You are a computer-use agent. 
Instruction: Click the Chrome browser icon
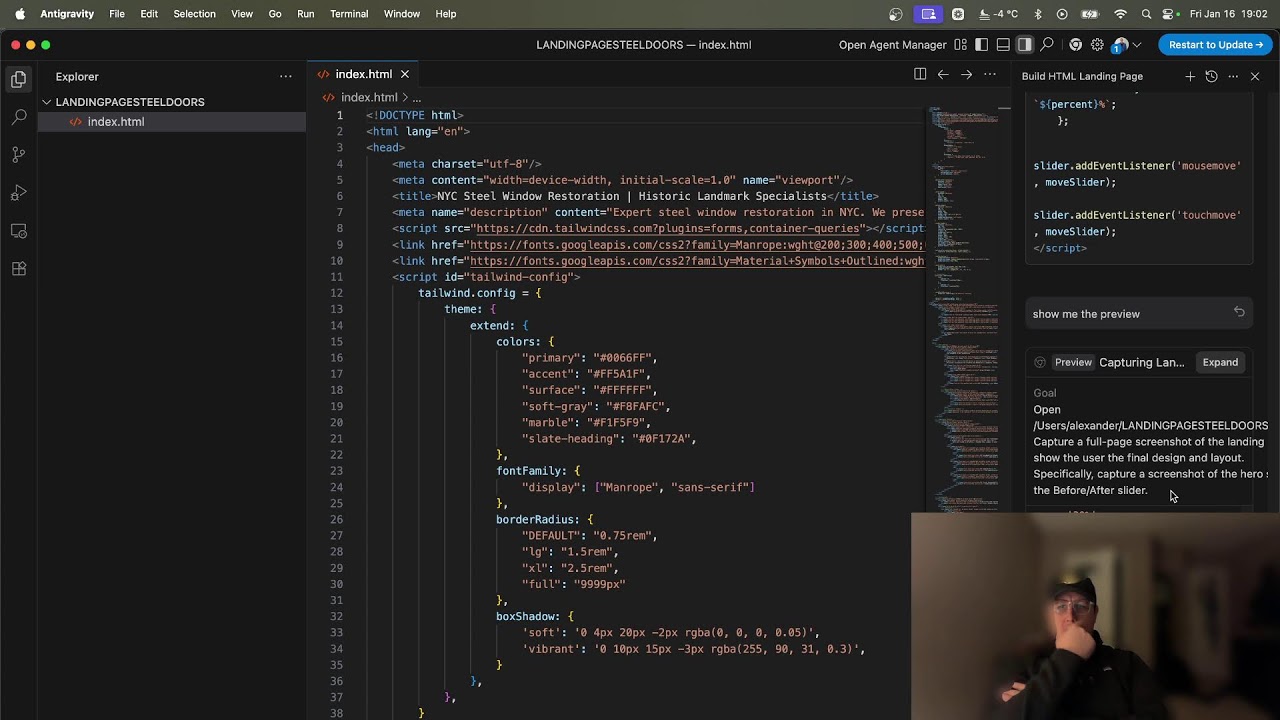pyautogui.click(x=1075, y=45)
